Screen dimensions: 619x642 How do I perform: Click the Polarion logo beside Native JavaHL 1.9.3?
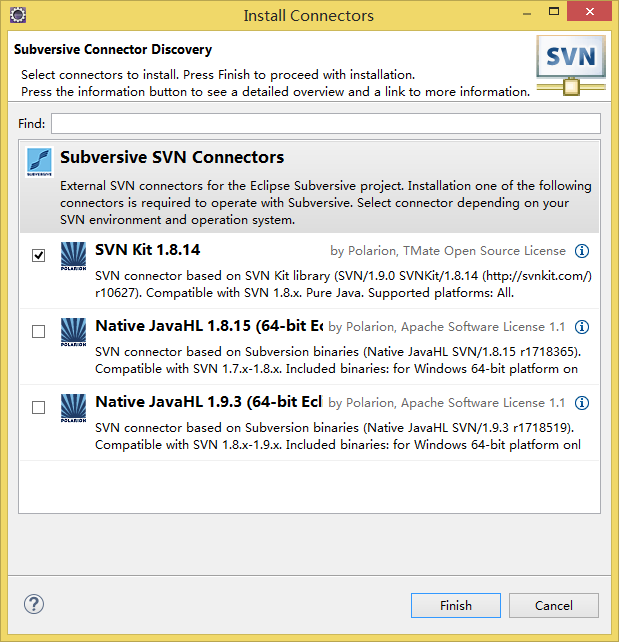pyautogui.click(x=73, y=408)
